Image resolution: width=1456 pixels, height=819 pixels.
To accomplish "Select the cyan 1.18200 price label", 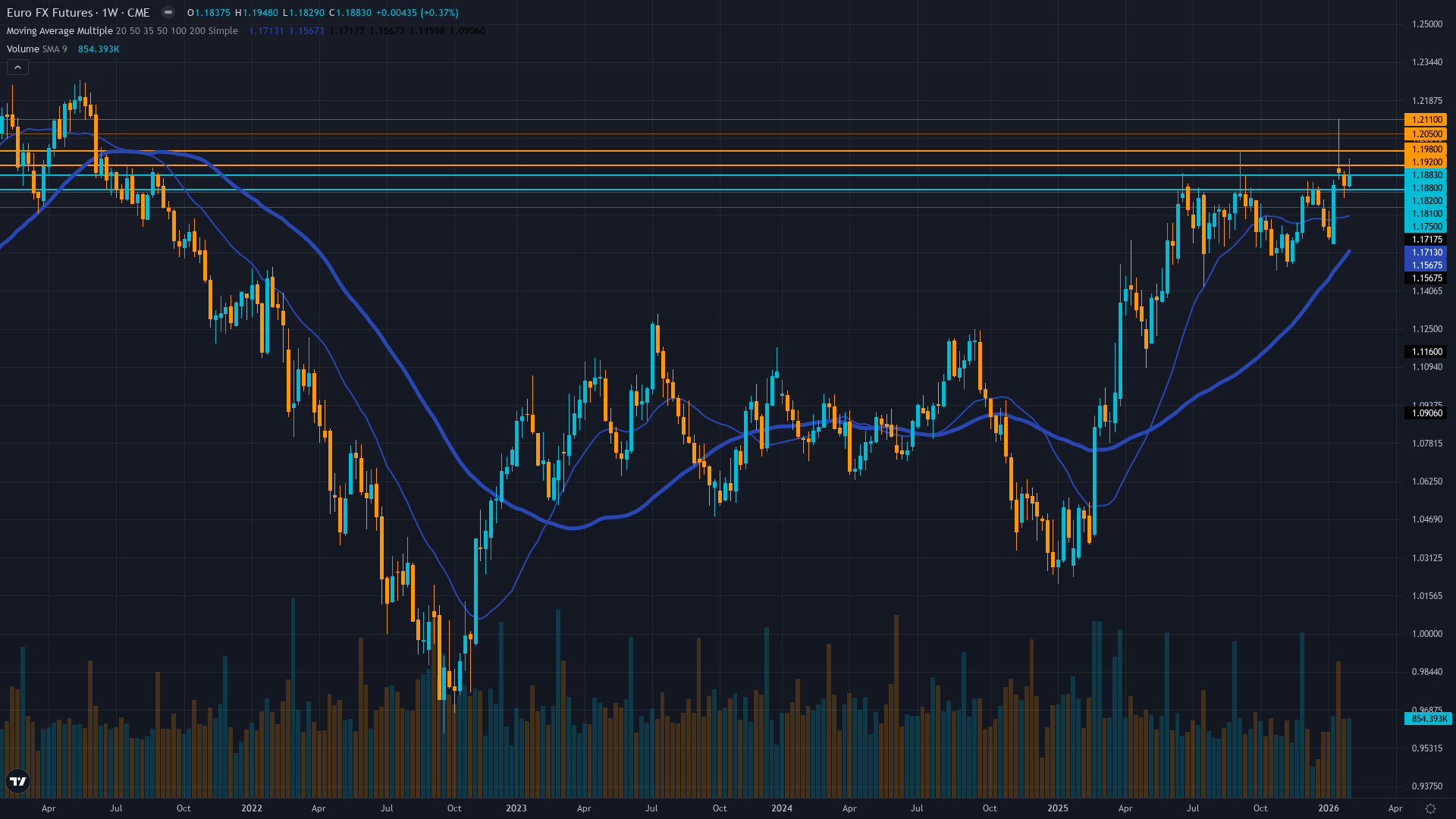I will pyautogui.click(x=1426, y=201).
